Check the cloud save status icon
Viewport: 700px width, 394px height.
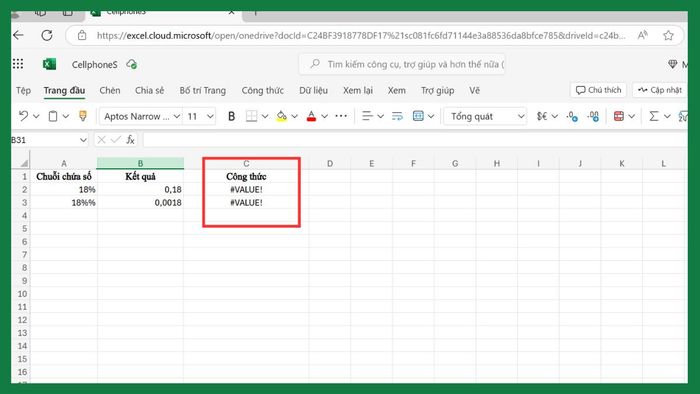[x=132, y=64]
